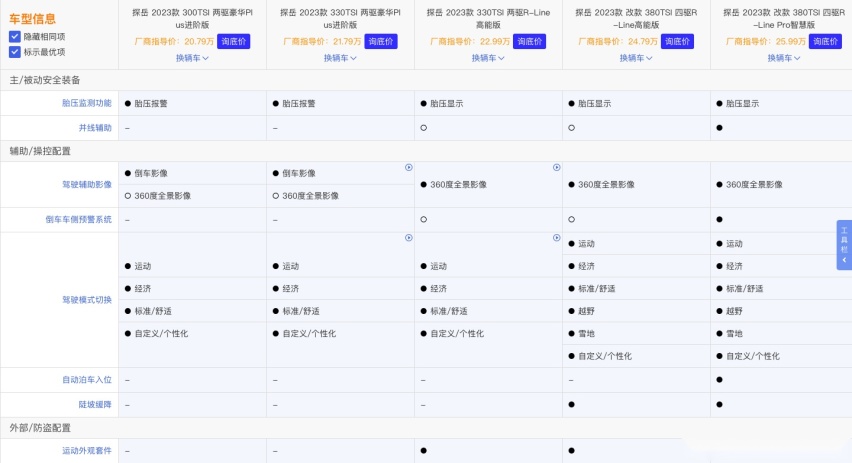Click 经济 in the 330TSI 豪华Plus column
This screenshot has width=852, height=463.
[x=291, y=289]
